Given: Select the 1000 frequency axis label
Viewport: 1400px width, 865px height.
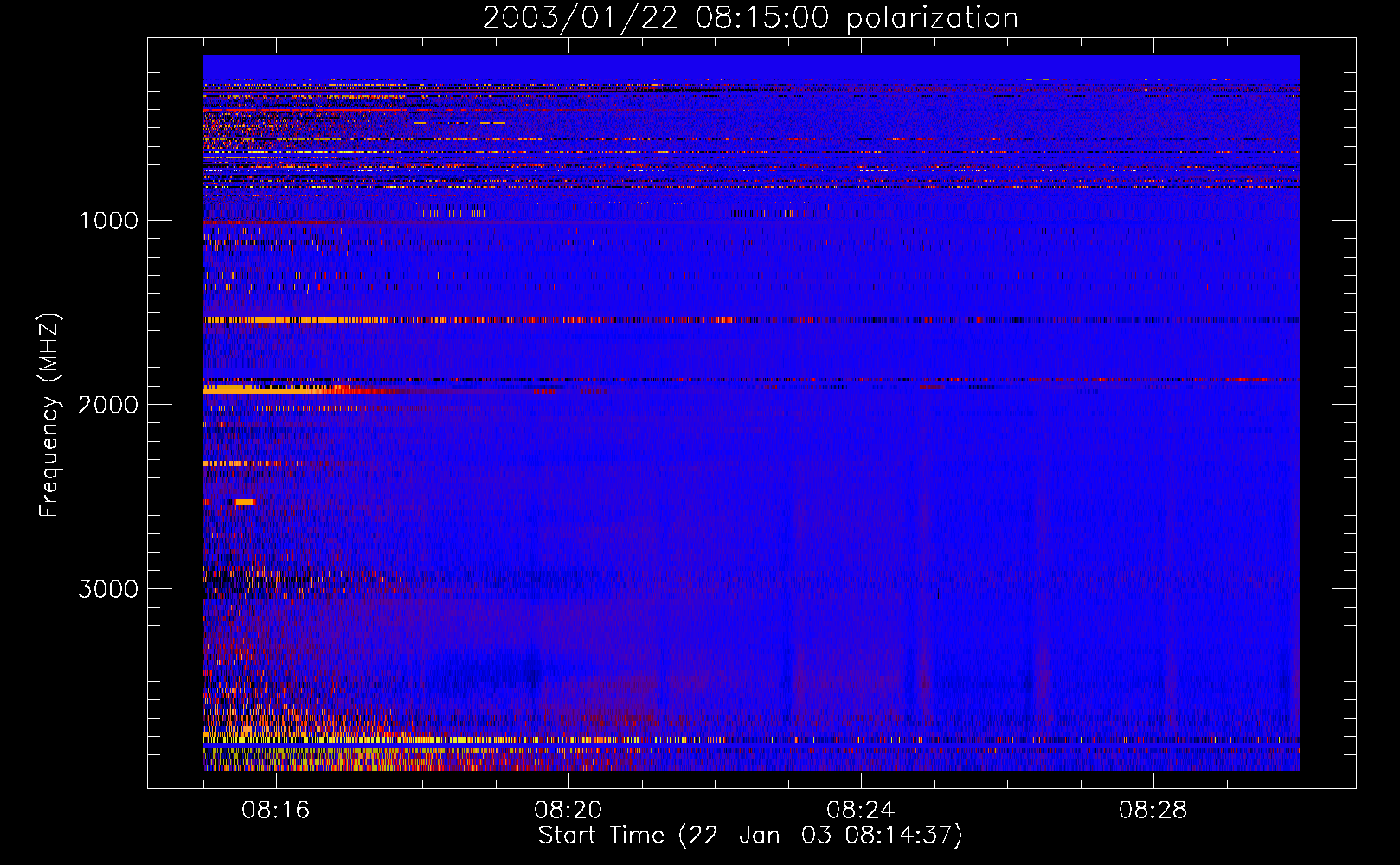Looking at the screenshot, I should 108,221.
